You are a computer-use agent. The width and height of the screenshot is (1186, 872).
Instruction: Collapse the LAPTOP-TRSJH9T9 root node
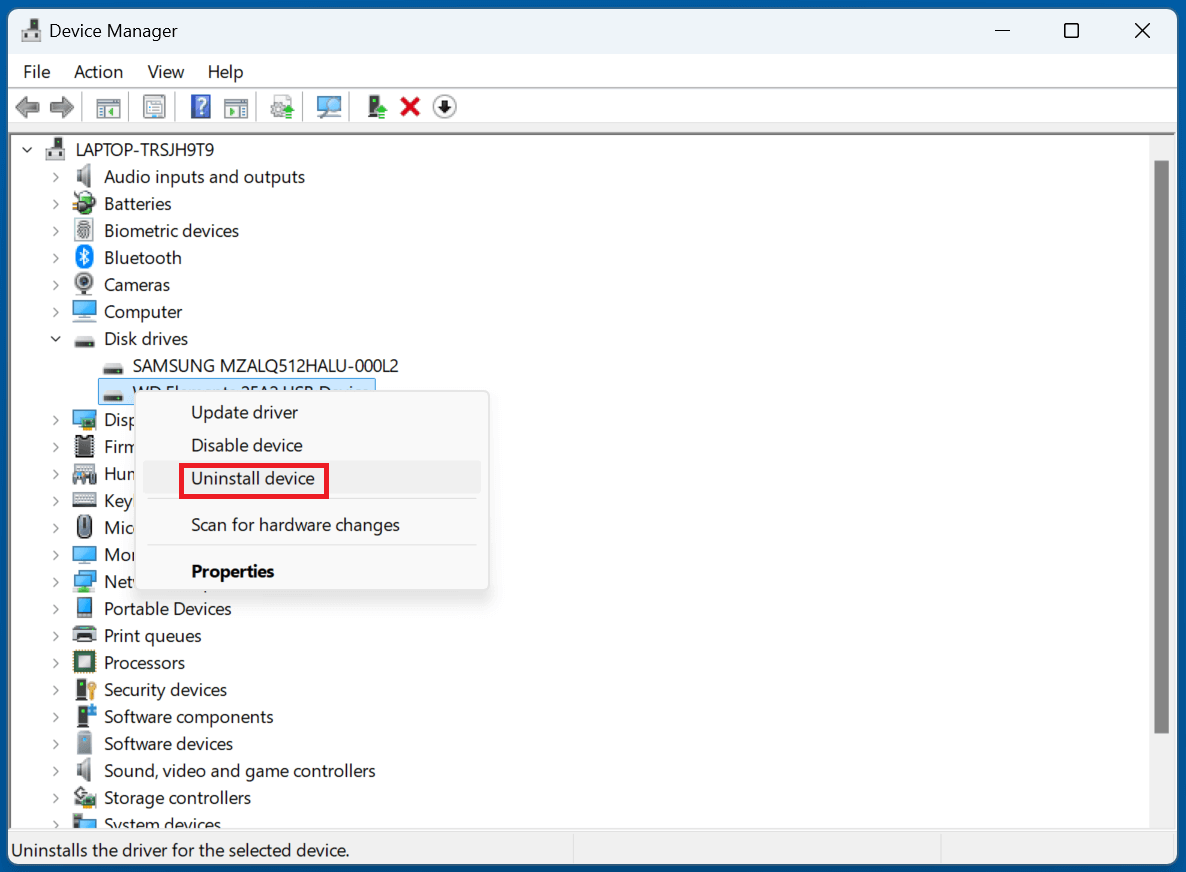tap(27, 149)
